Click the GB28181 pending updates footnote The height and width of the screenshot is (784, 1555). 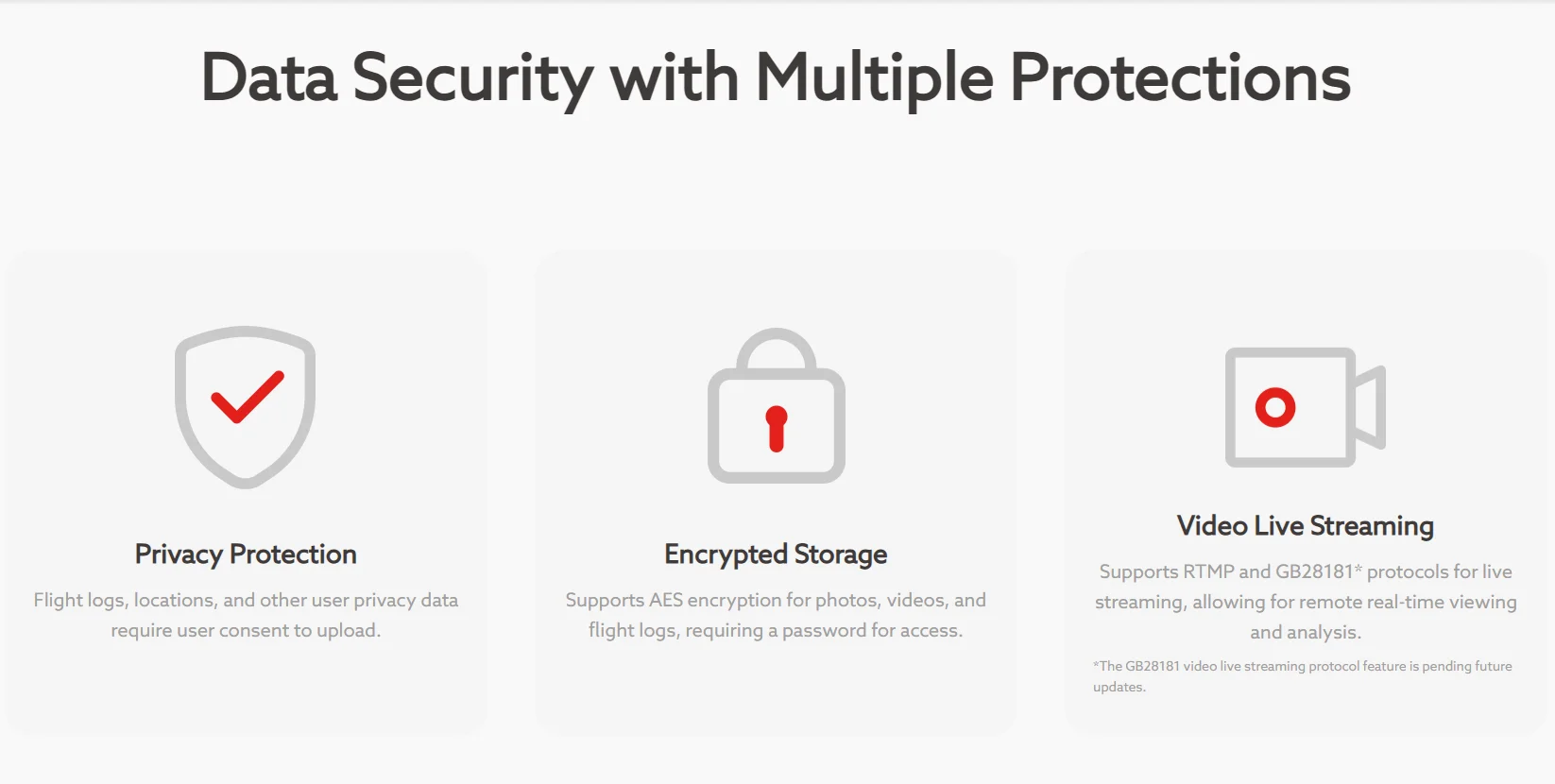pos(1302,676)
